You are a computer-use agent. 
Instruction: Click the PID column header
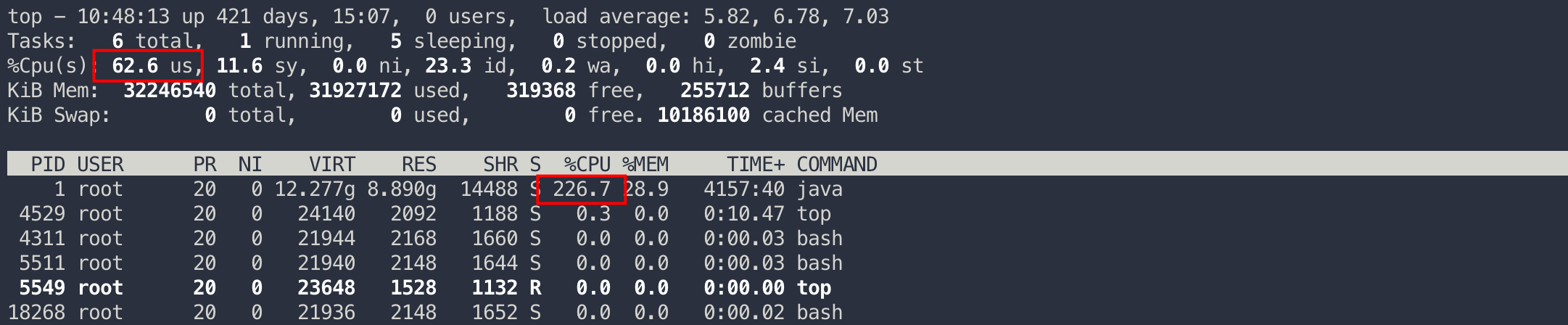48,165
